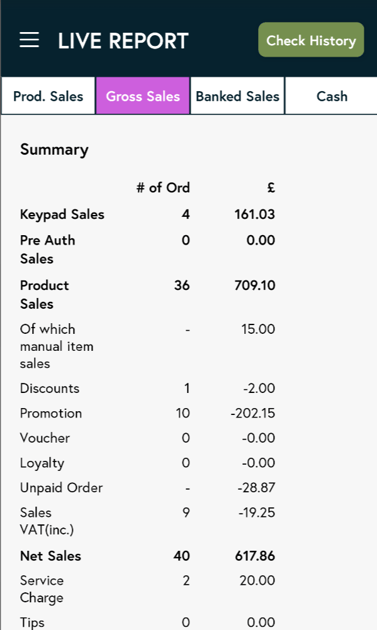377x630 pixels.
Task: Click the Promotion row label
Action: (x=51, y=413)
